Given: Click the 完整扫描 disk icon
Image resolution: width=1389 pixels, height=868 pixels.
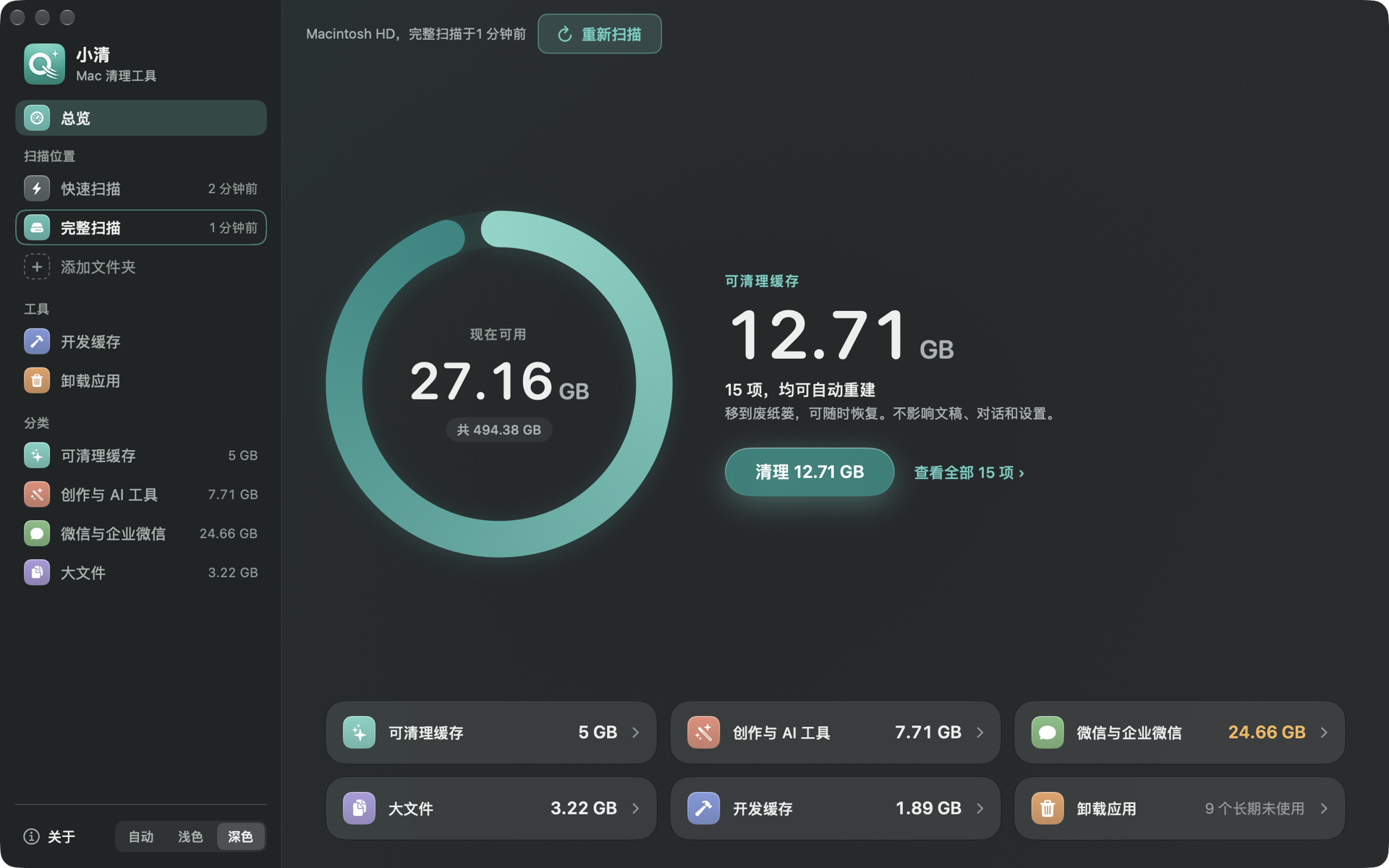Looking at the screenshot, I should (37, 228).
